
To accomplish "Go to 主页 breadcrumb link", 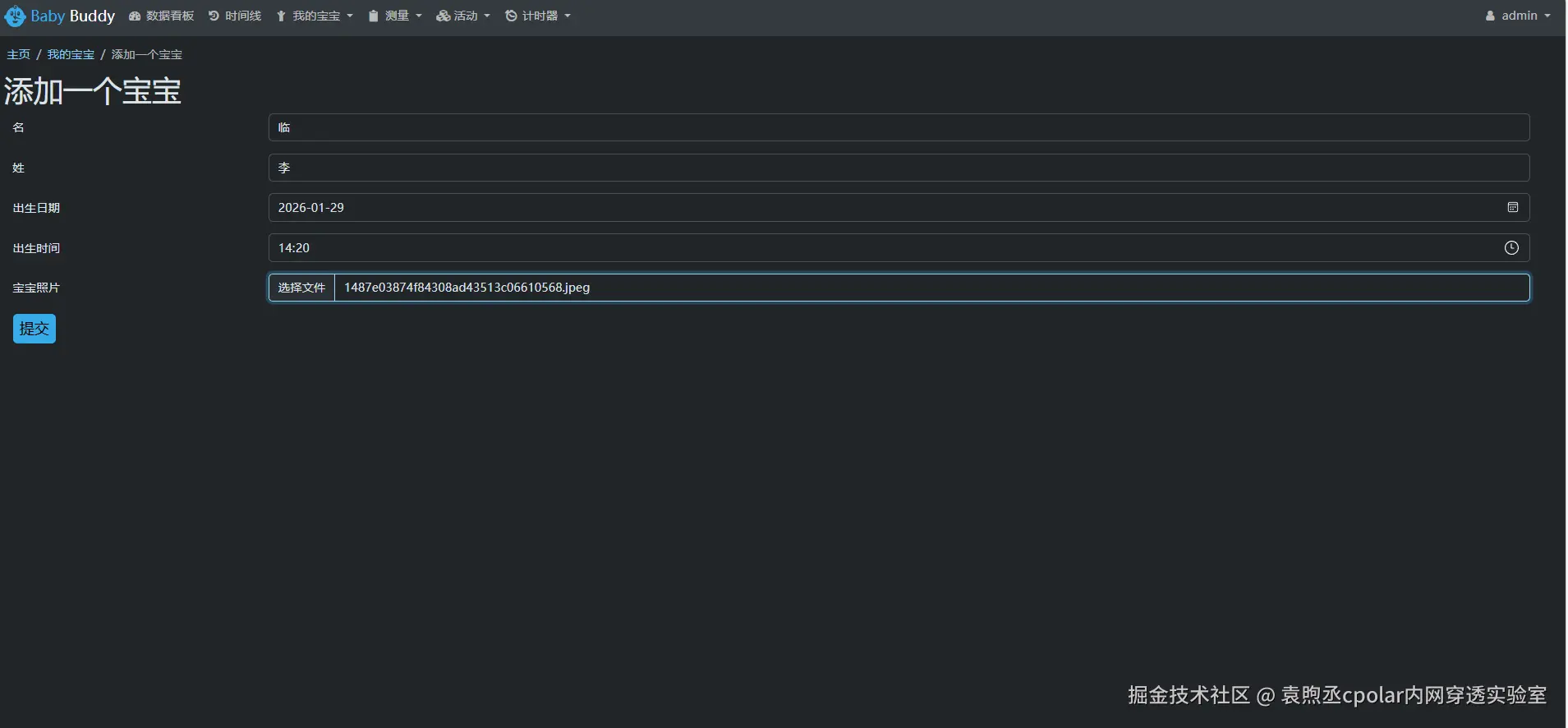I will point(18,54).
